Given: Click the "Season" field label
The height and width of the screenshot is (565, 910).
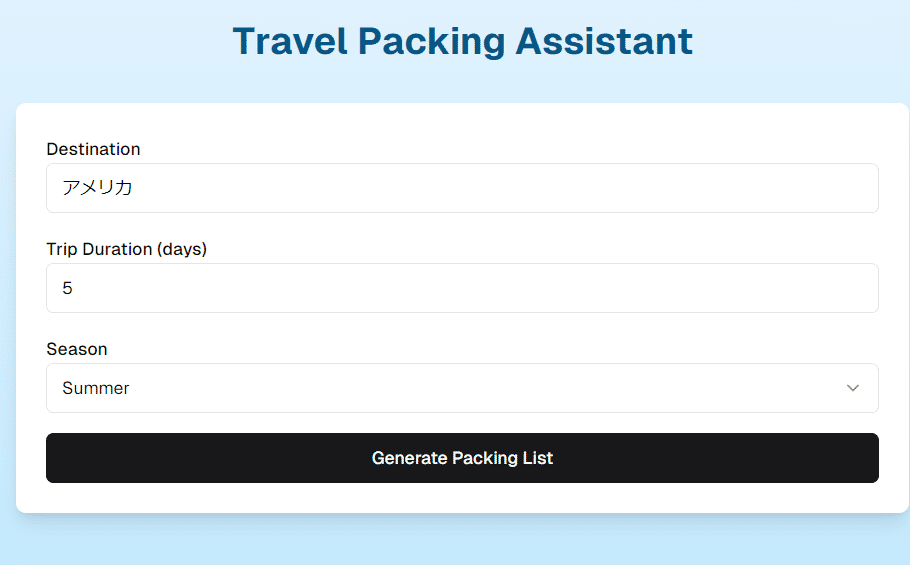Looking at the screenshot, I should (x=77, y=349).
